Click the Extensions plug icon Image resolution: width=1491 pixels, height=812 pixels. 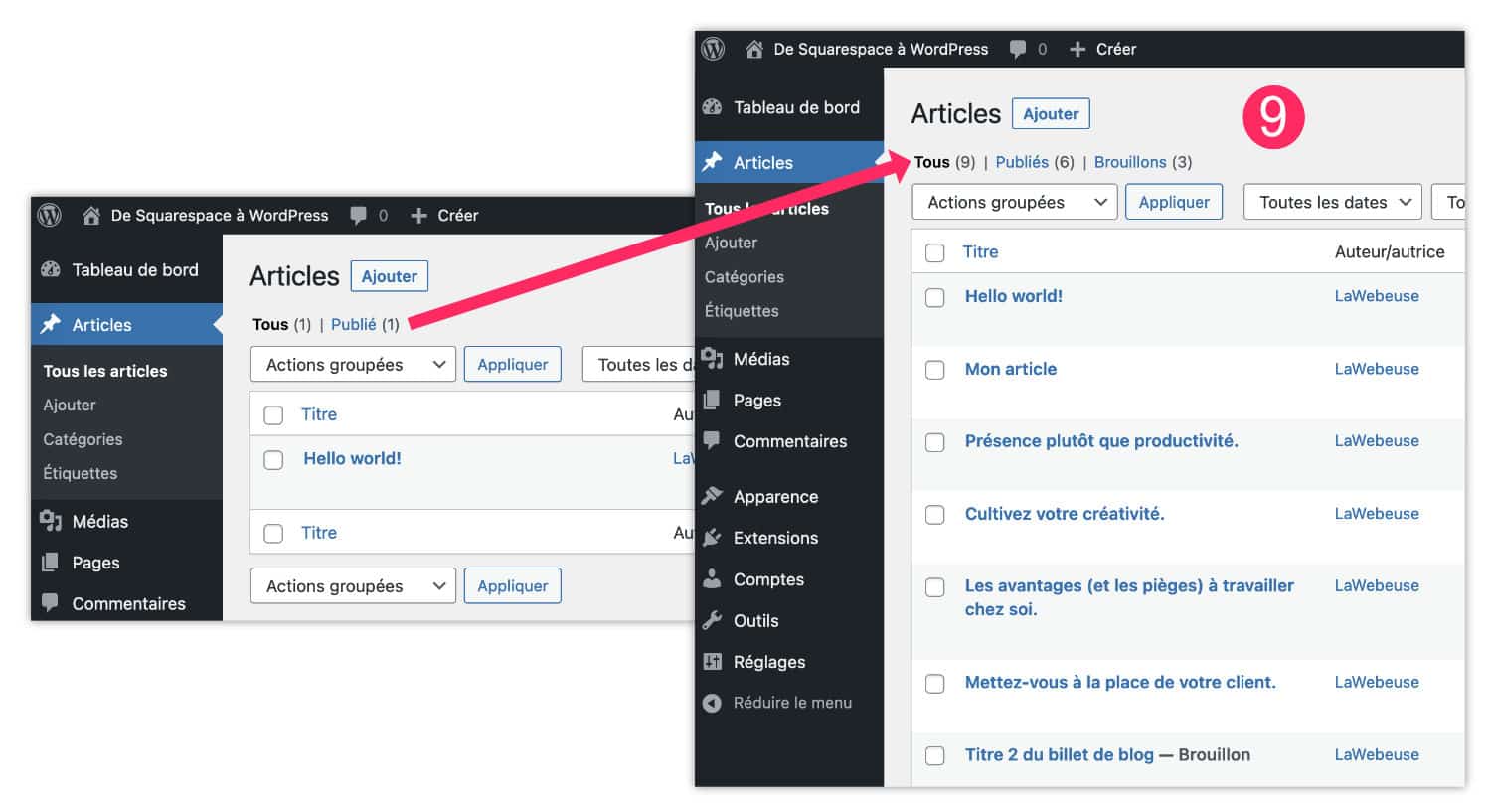click(x=712, y=538)
